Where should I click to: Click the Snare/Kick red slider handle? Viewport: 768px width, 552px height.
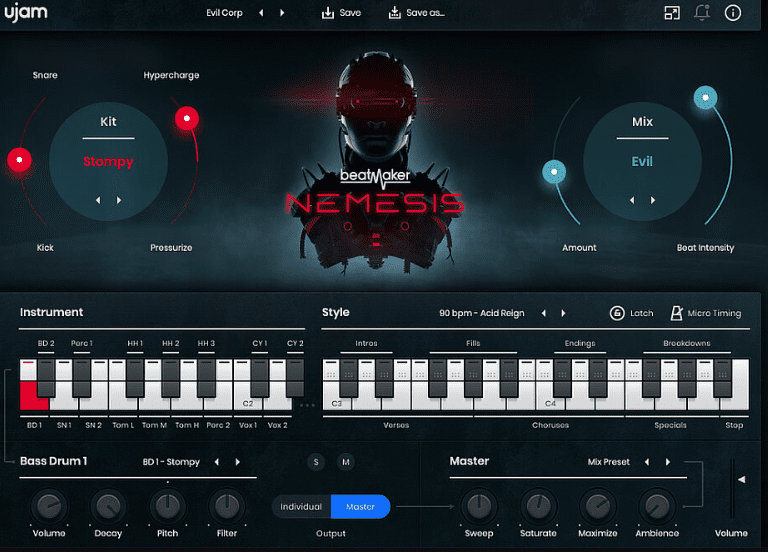click(x=20, y=160)
